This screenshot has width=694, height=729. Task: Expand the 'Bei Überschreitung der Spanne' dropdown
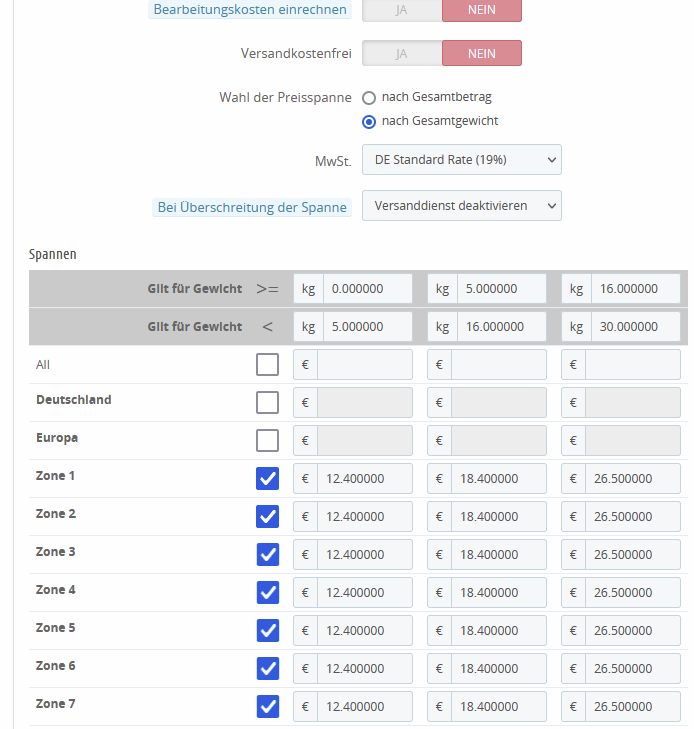tap(461, 205)
